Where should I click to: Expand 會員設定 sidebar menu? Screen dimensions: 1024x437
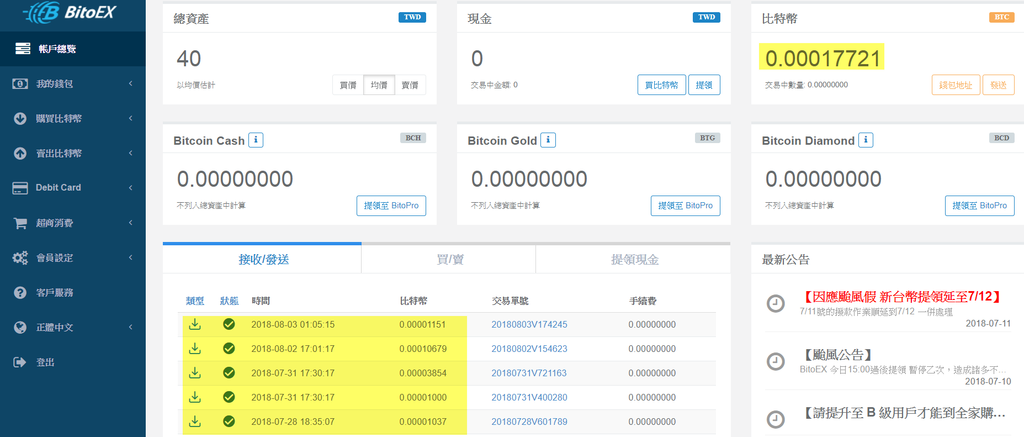click(x=131, y=257)
